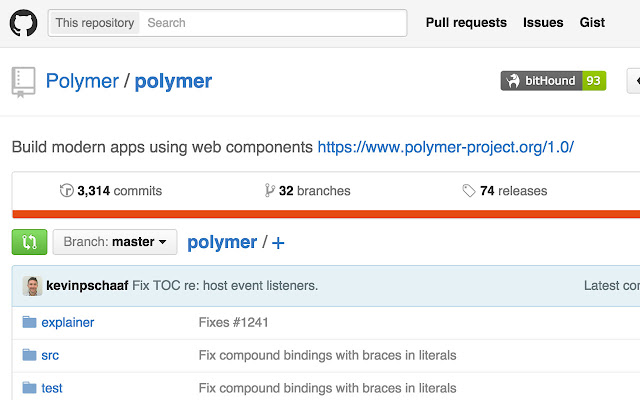Open test row's compound bindings commit message
The width and height of the screenshot is (640, 400).
point(327,388)
